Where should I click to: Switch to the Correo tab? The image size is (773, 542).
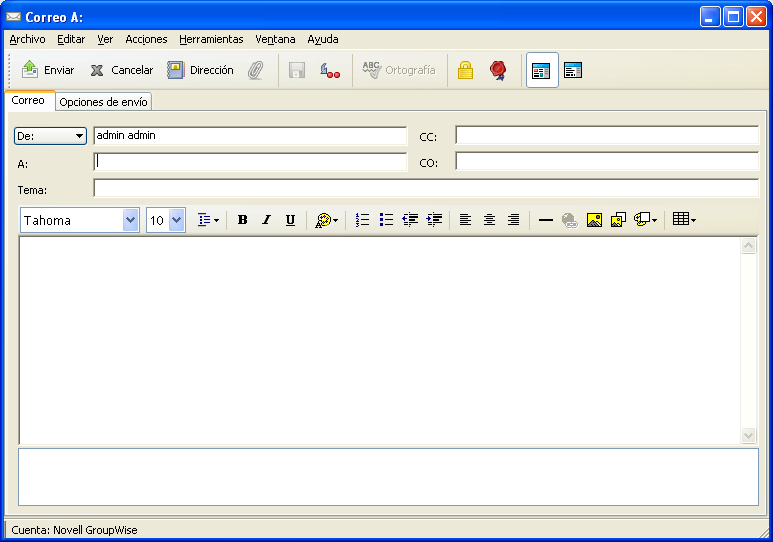click(28, 100)
